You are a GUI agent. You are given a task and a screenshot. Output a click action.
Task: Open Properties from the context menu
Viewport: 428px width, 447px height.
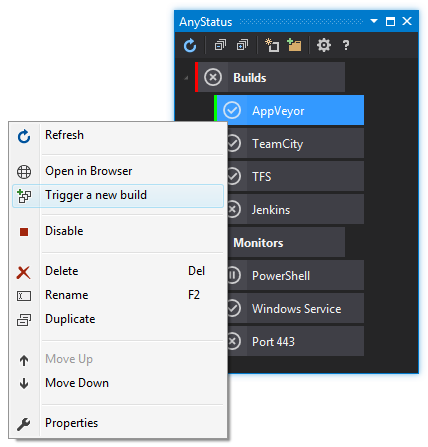pyautogui.click(x=118, y=423)
